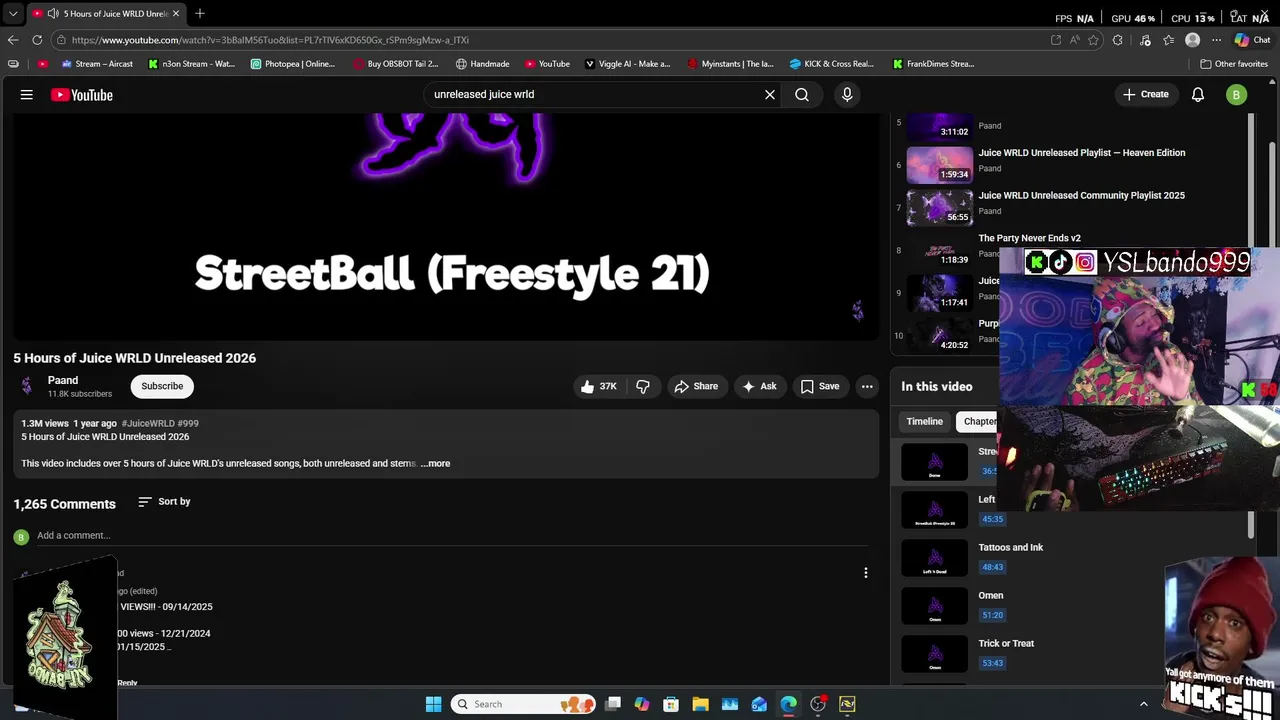Image resolution: width=1280 pixels, height=720 pixels.
Task: Share this video
Action: (696, 386)
